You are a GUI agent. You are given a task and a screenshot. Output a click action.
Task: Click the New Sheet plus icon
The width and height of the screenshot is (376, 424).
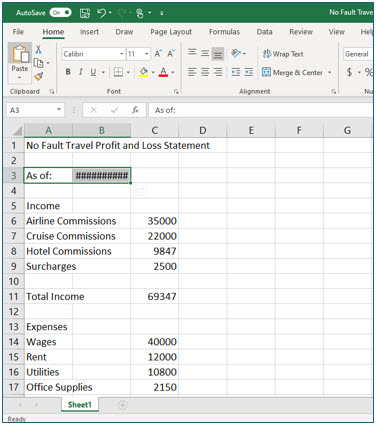122,405
